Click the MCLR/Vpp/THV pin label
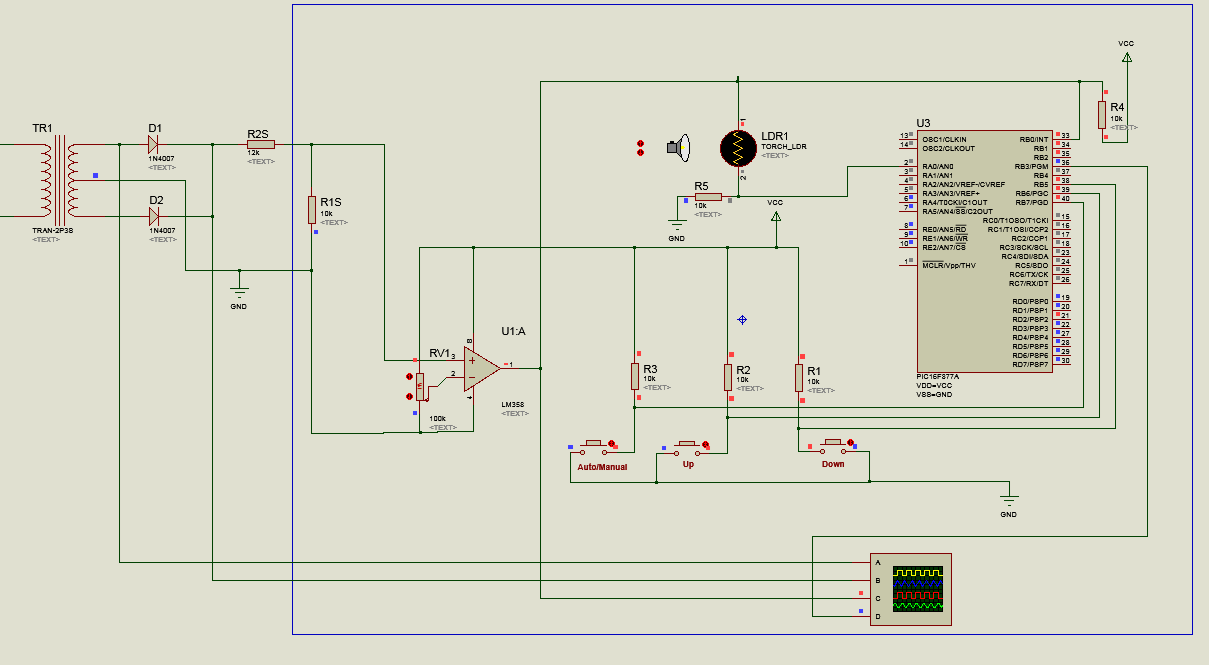The width and height of the screenshot is (1209, 665). (948, 265)
